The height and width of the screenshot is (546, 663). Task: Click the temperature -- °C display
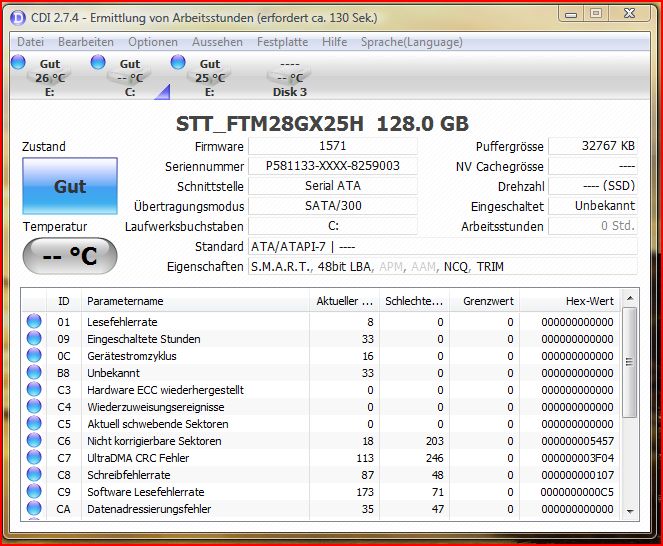pyautogui.click(x=70, y=256)
